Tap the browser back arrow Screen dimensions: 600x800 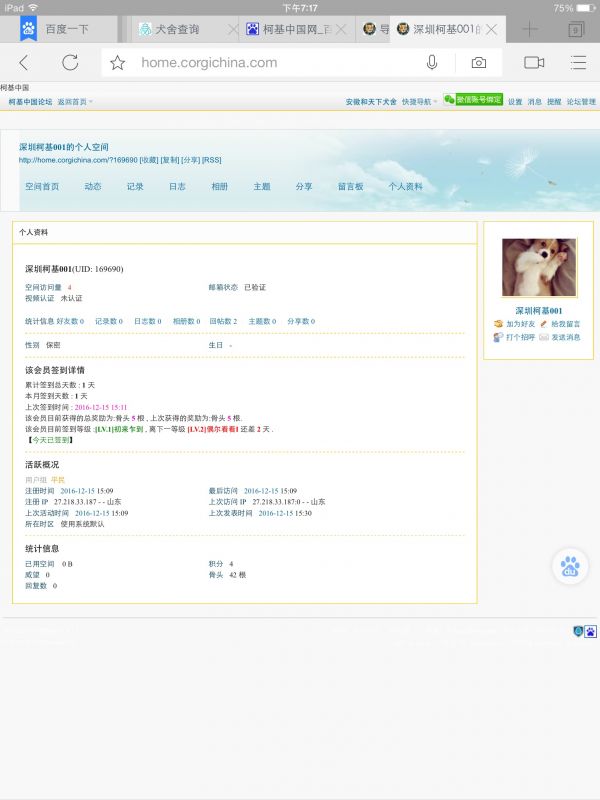pyautogui.click(x=24, y=62)
